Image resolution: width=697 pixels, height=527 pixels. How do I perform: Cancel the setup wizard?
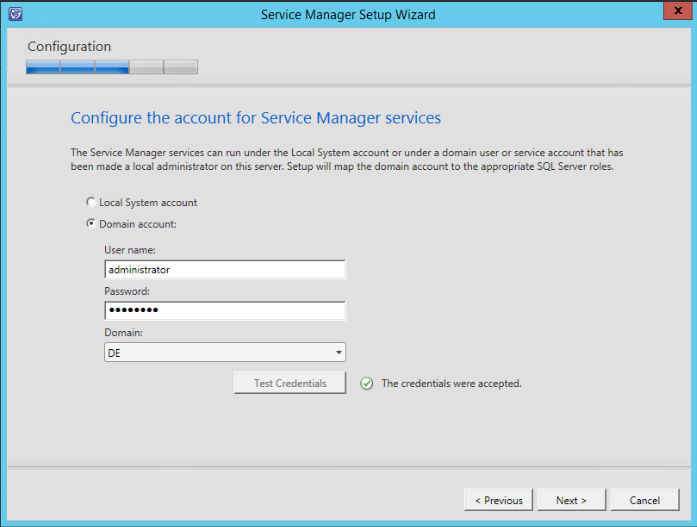(644, 500)
